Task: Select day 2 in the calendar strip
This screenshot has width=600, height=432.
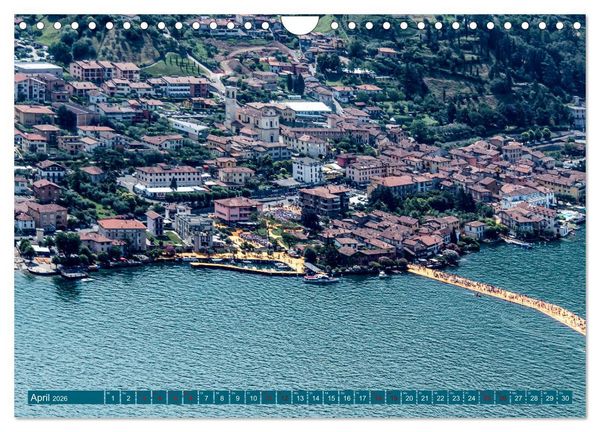Action: click(x=128, y=398)
